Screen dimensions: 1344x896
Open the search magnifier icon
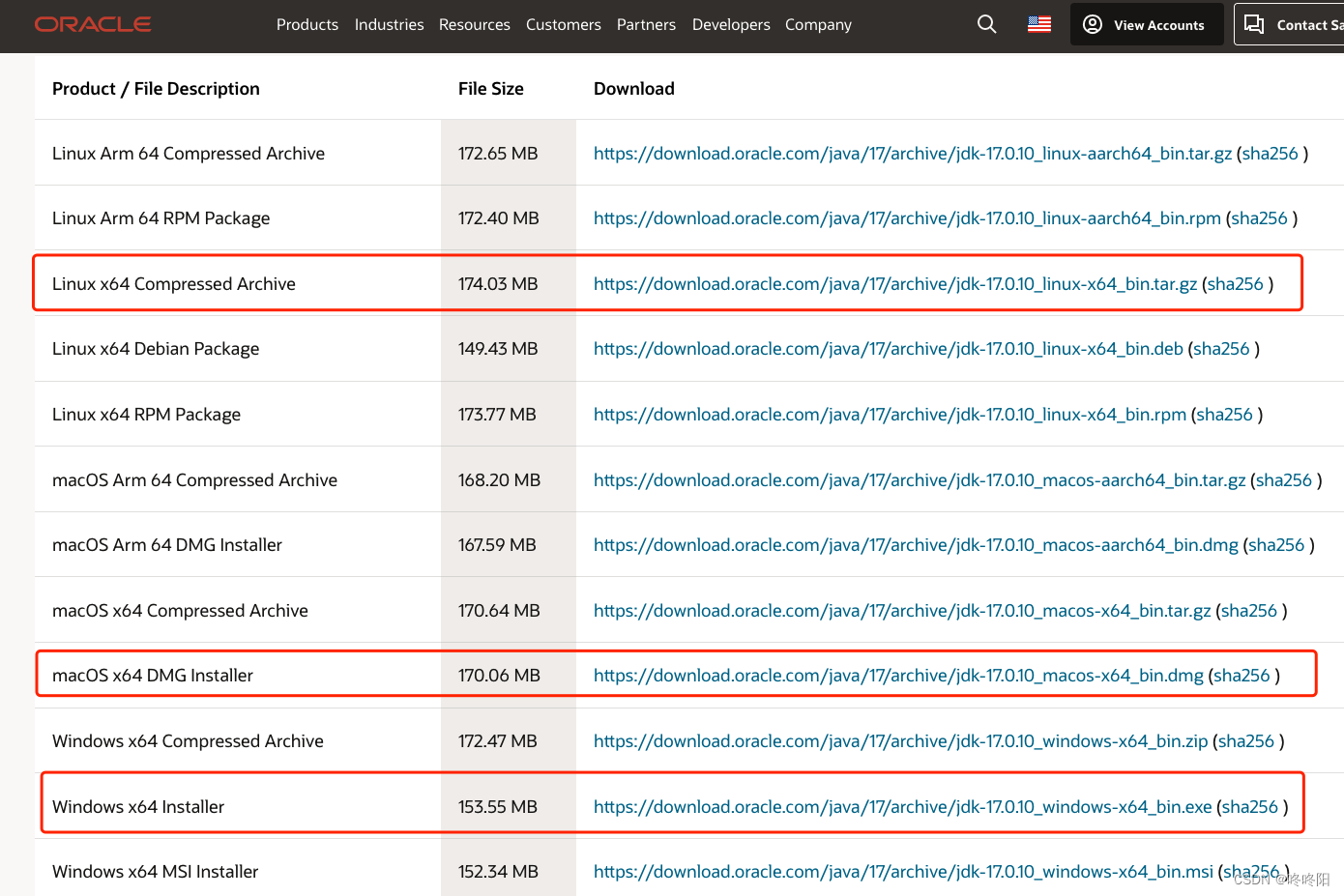[x=986, y=24]
